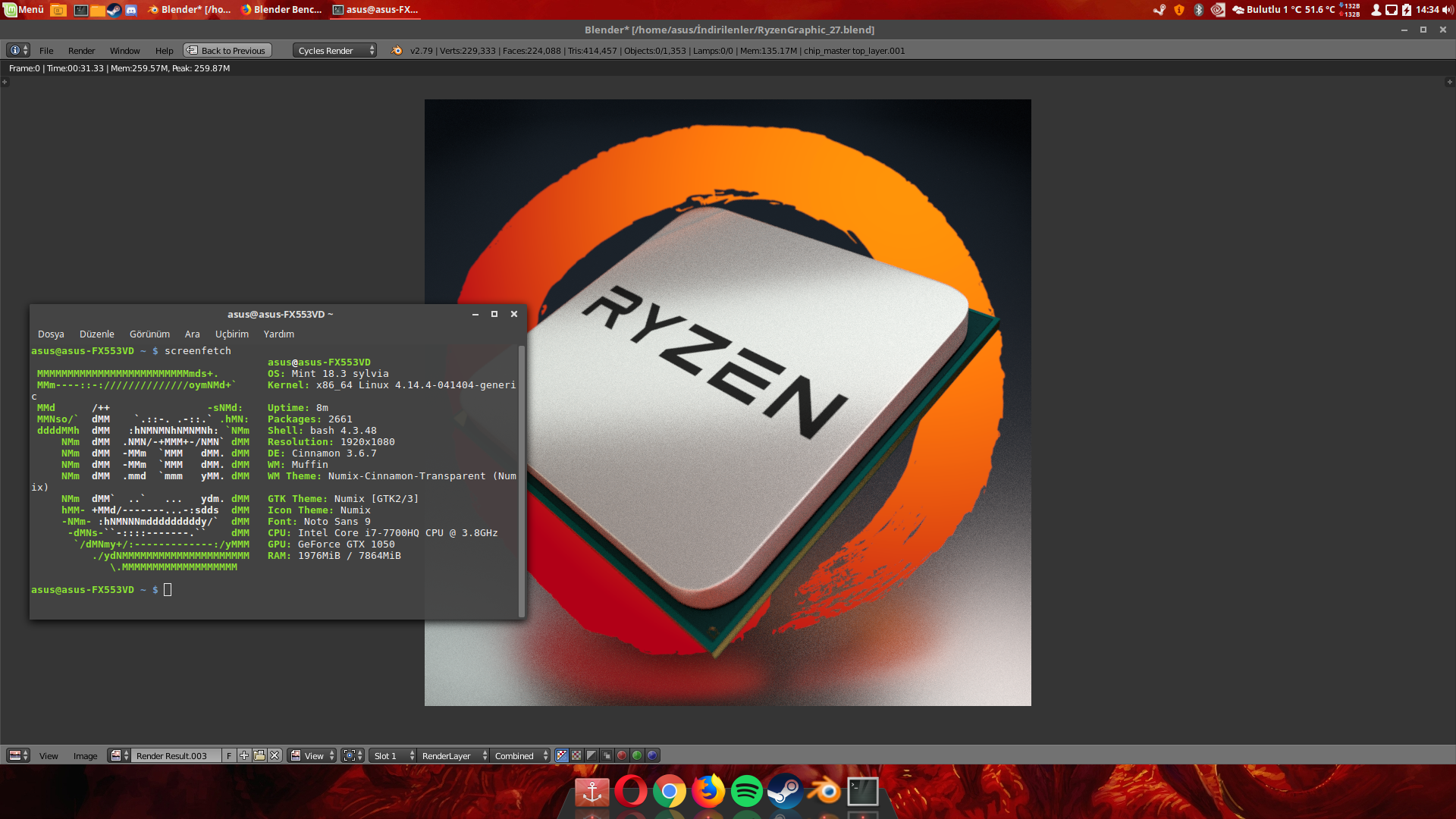Open the image editor Image menu

point(85,756)
